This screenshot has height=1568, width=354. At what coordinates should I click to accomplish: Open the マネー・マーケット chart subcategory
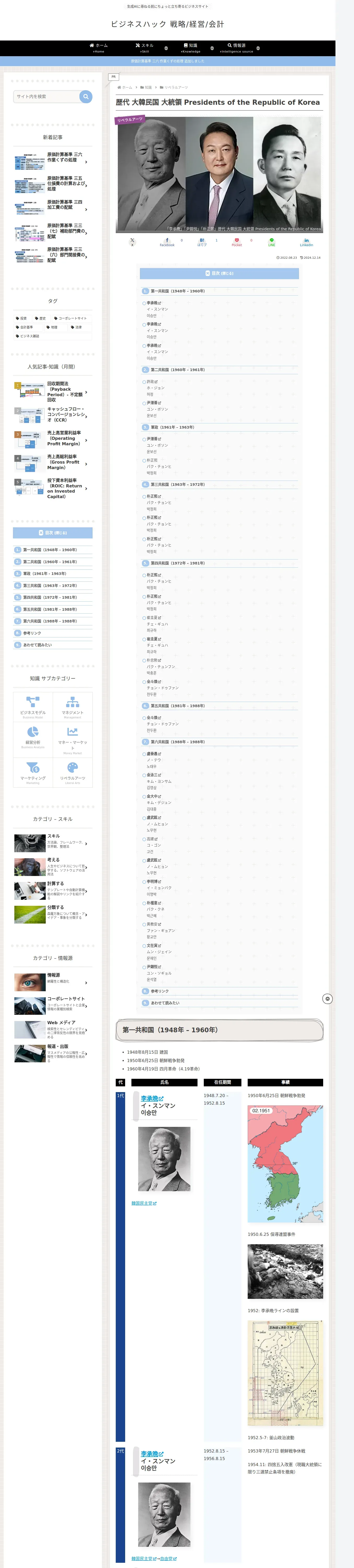pos(72,739)
